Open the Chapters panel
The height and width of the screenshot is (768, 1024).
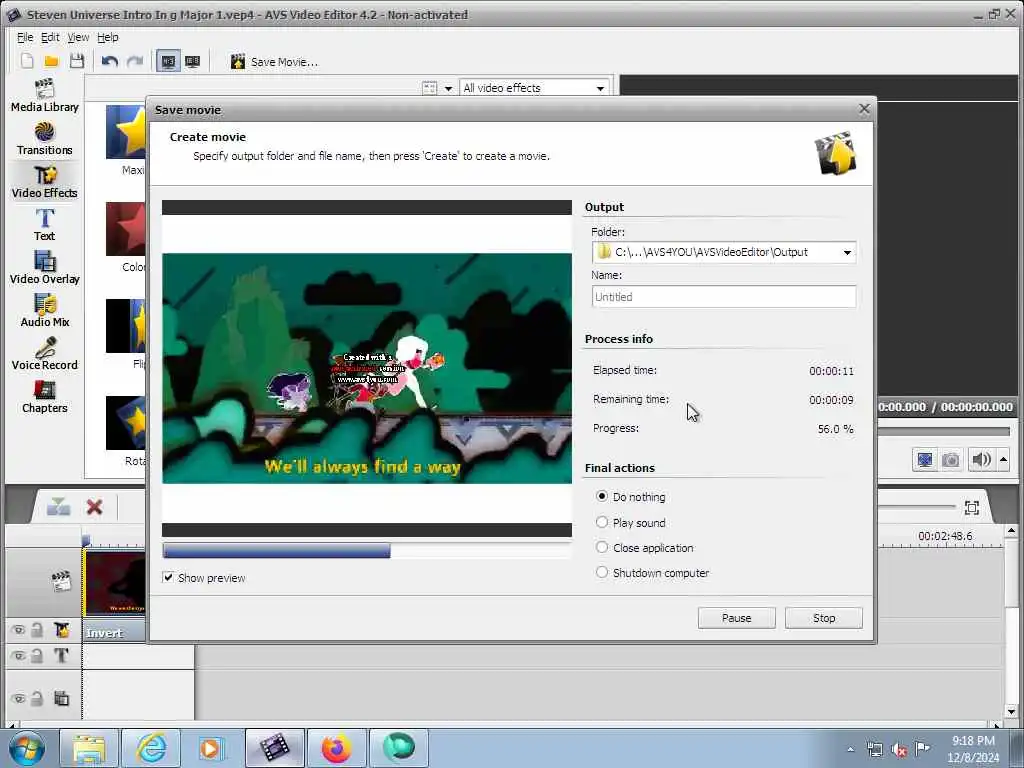pyautogui.click(x=44, y=397)
